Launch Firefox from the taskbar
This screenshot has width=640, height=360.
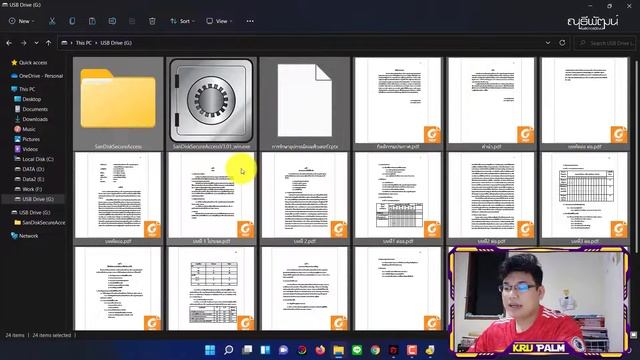(x=320, y=350)
